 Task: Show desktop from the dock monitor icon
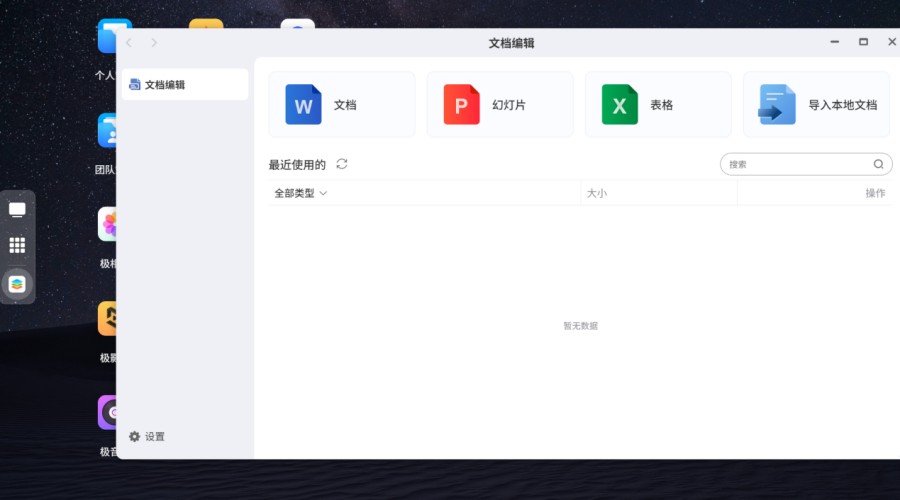coord(17,210)
